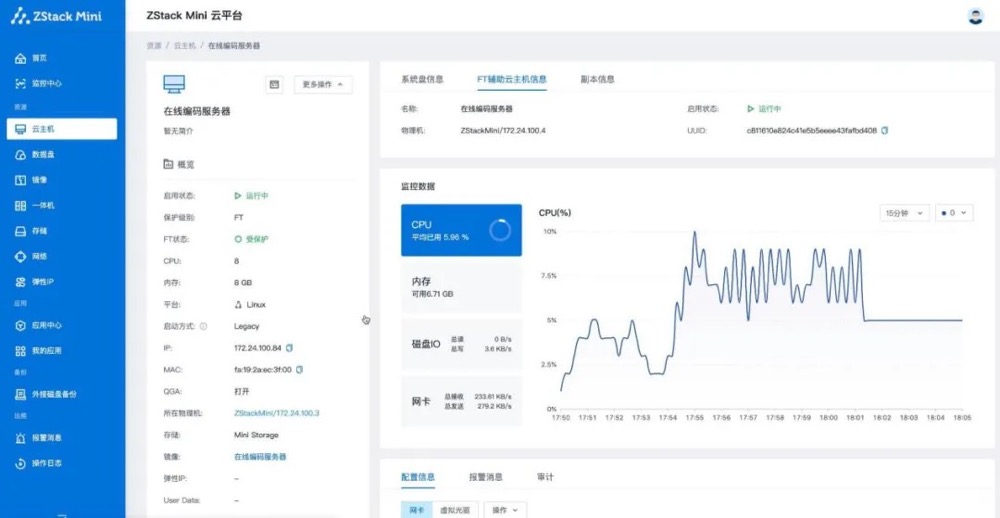Screen dimensions: 1000x518
Task: Select the 网卡 sub-tab
Action: [416, 510]
